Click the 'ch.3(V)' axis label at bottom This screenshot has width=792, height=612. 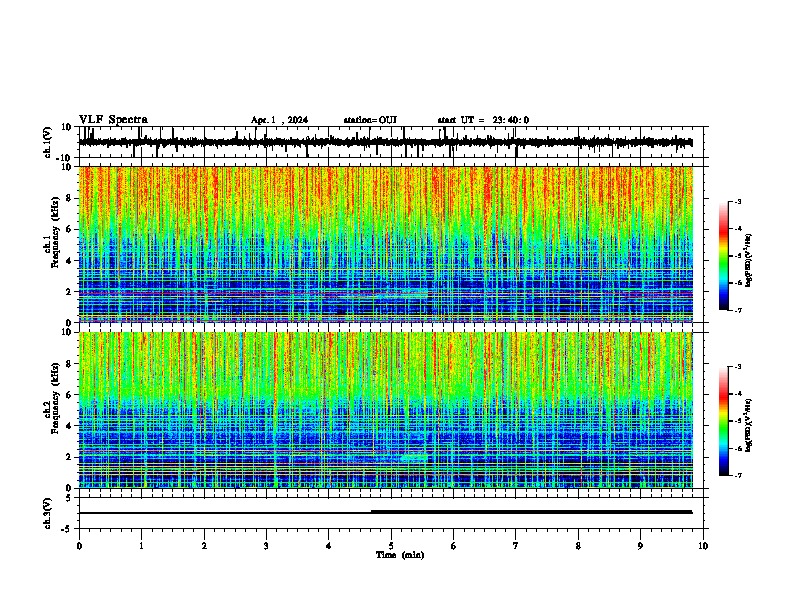click(x=48, y=514)
